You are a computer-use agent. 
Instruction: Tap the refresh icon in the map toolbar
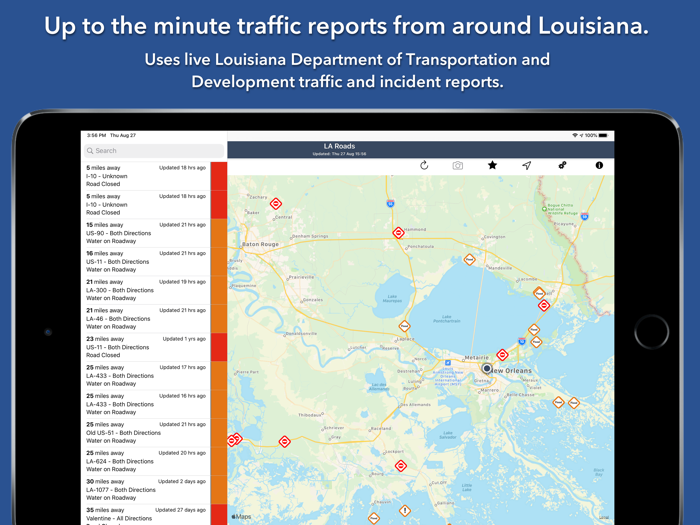click(x=424, y=166)
